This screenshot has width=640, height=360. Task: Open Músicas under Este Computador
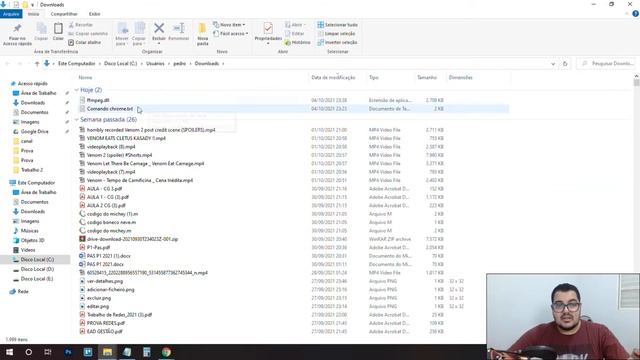click(x=29, y=231)
